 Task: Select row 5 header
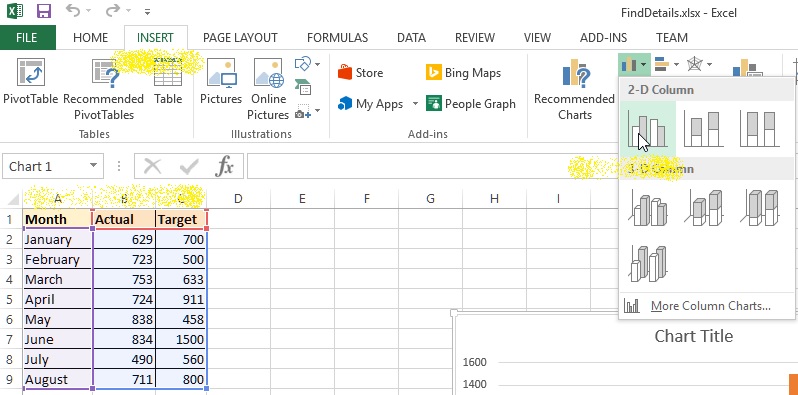click(9, 299)
